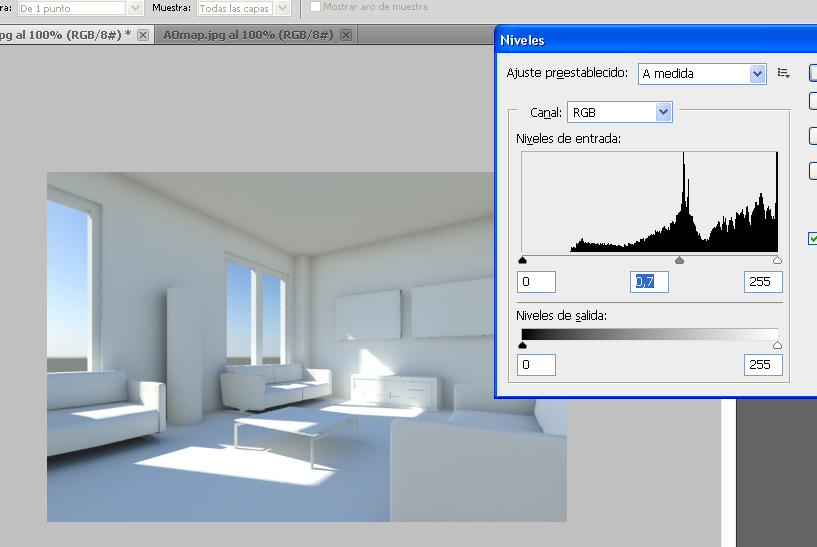The width and height of the screenshot is (817, 547).
Task: Click the input midtone gray slider
Action: click(679, 260)
